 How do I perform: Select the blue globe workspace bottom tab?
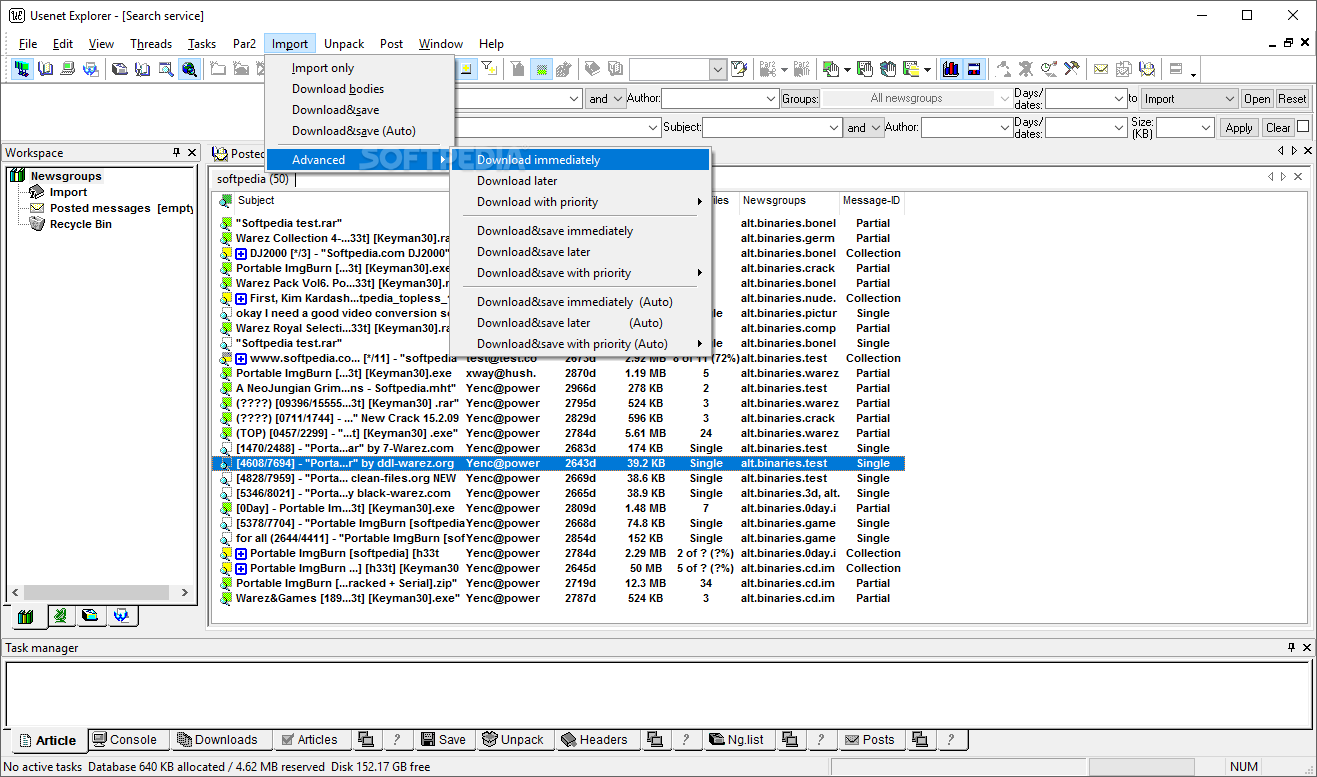pyautogui.click(x=121, y=616)
